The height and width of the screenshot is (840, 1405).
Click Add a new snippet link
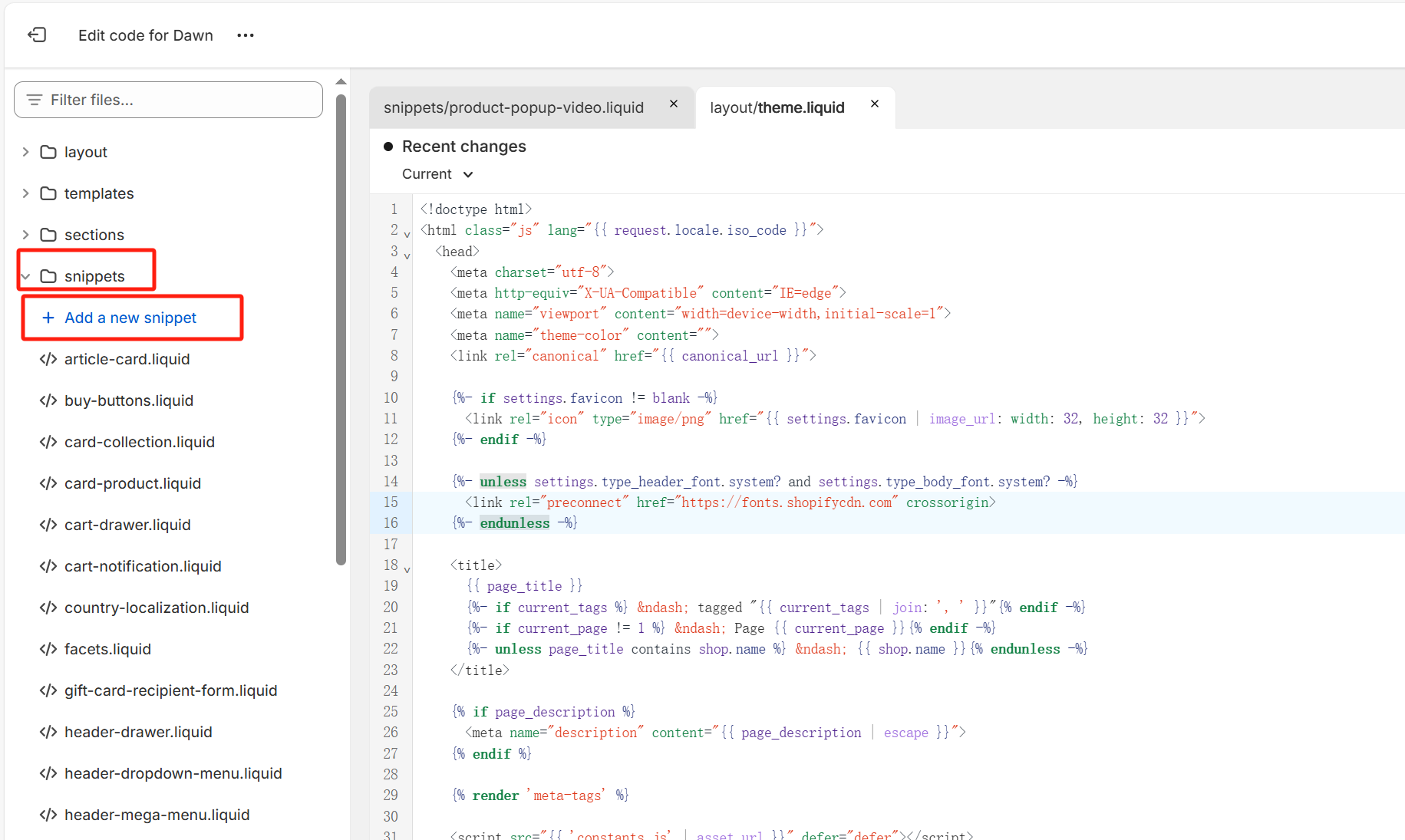click(x=130, y=318)
